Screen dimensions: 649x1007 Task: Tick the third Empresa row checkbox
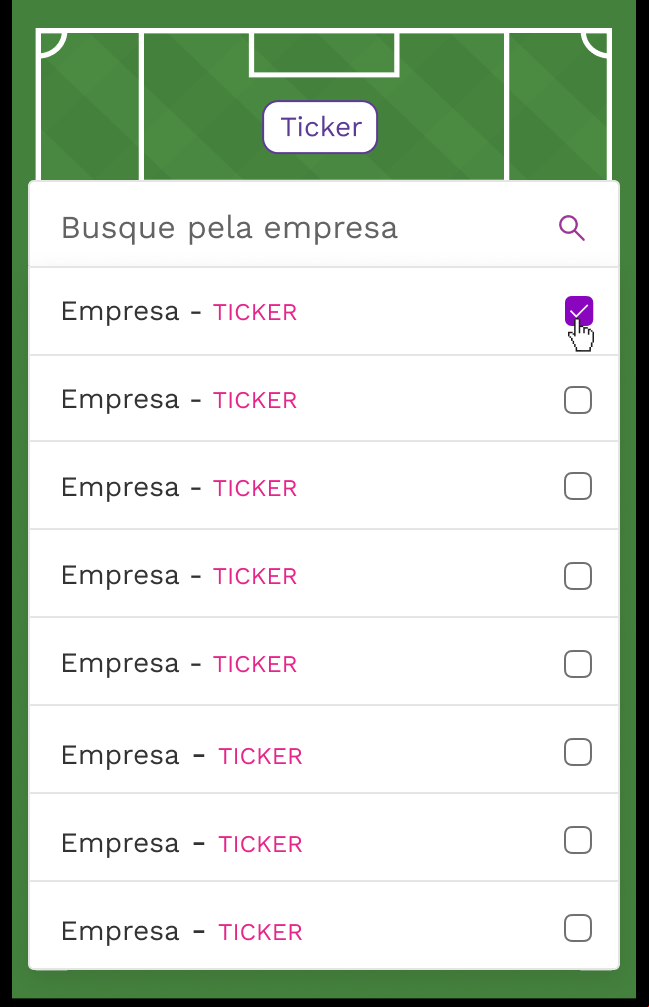pos(578,486)
